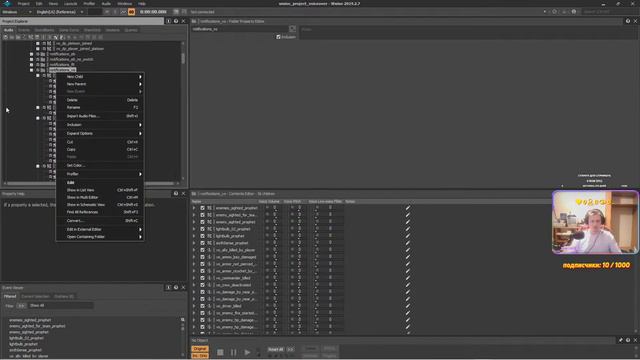This screenshot has width=640, height=360.
Task: Click the stop button in Transport Control
Action: tap(220, 352)
